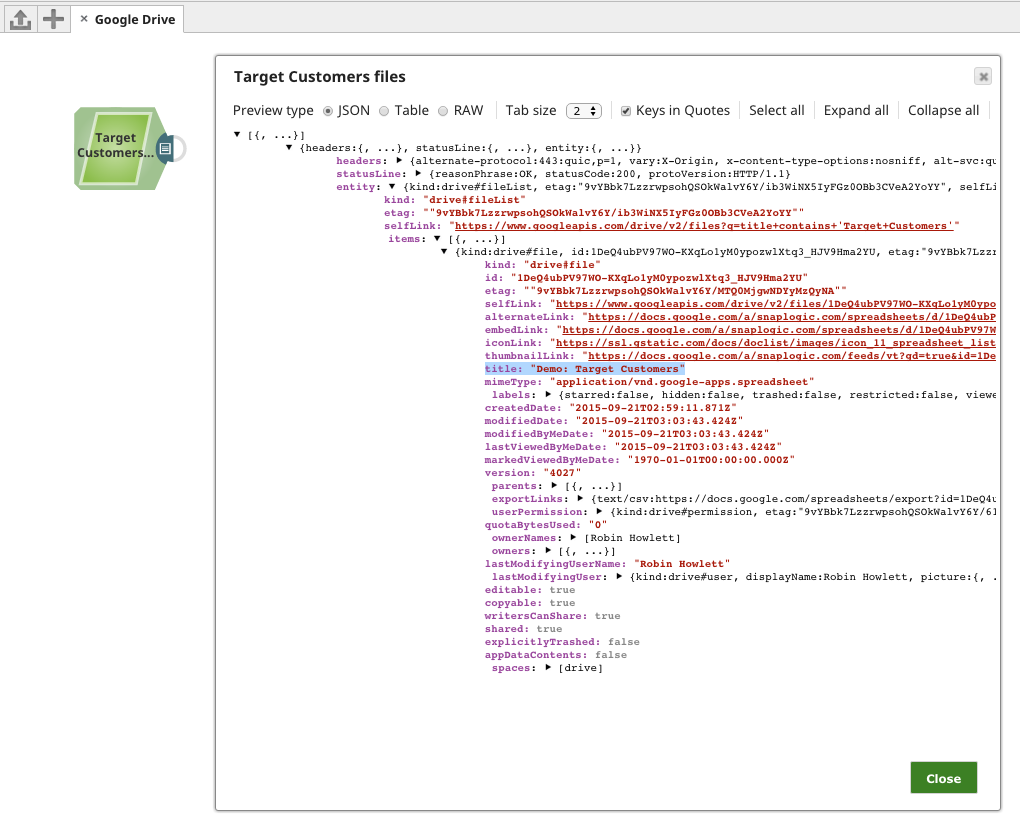Image resolution: width=1020 pixels, height=829 pixels.
Task: Open the Target Customers snap on canvas
Action: click(x=115, y=148)
